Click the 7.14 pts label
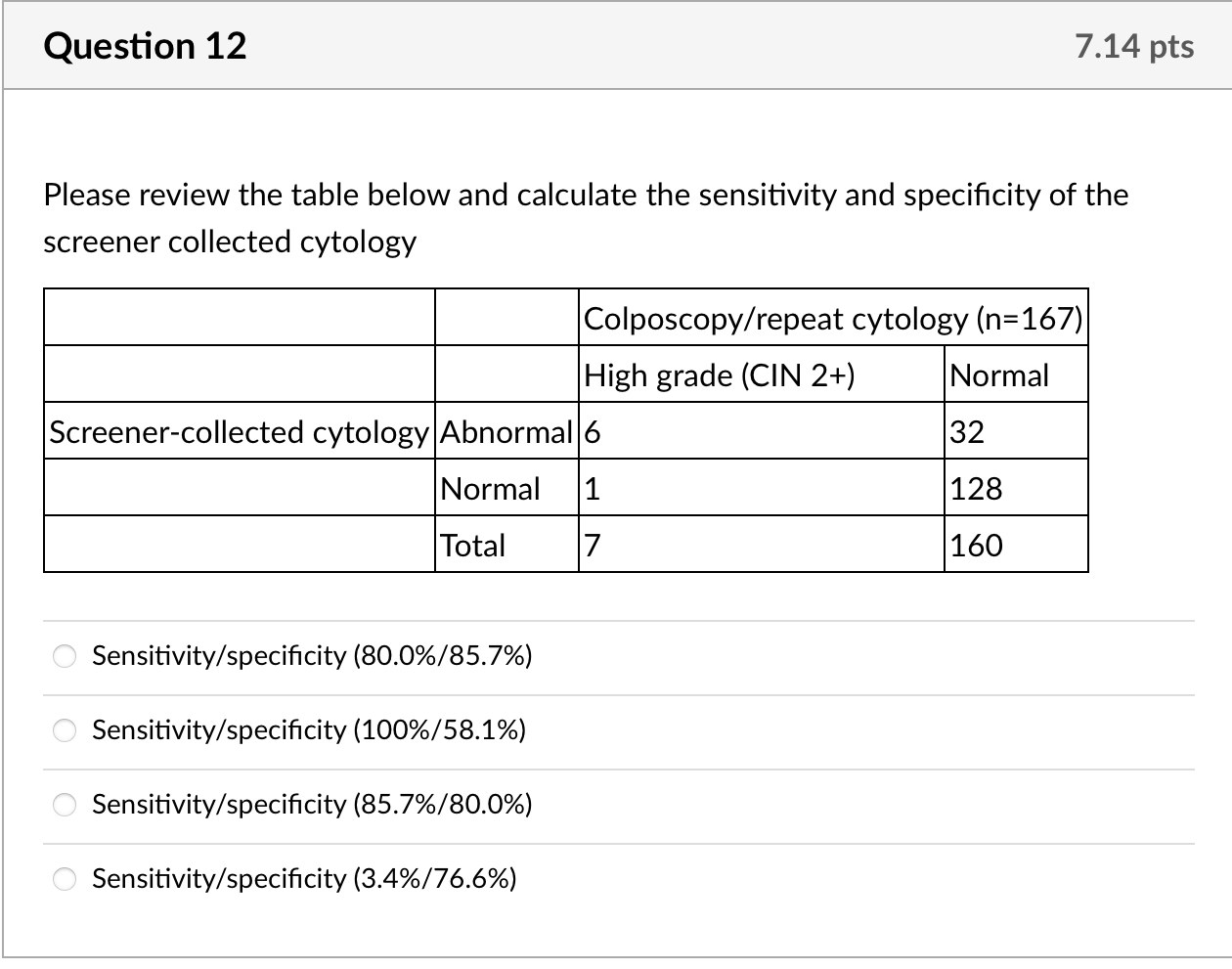 pyautogui.click(x=1135, y=45)
